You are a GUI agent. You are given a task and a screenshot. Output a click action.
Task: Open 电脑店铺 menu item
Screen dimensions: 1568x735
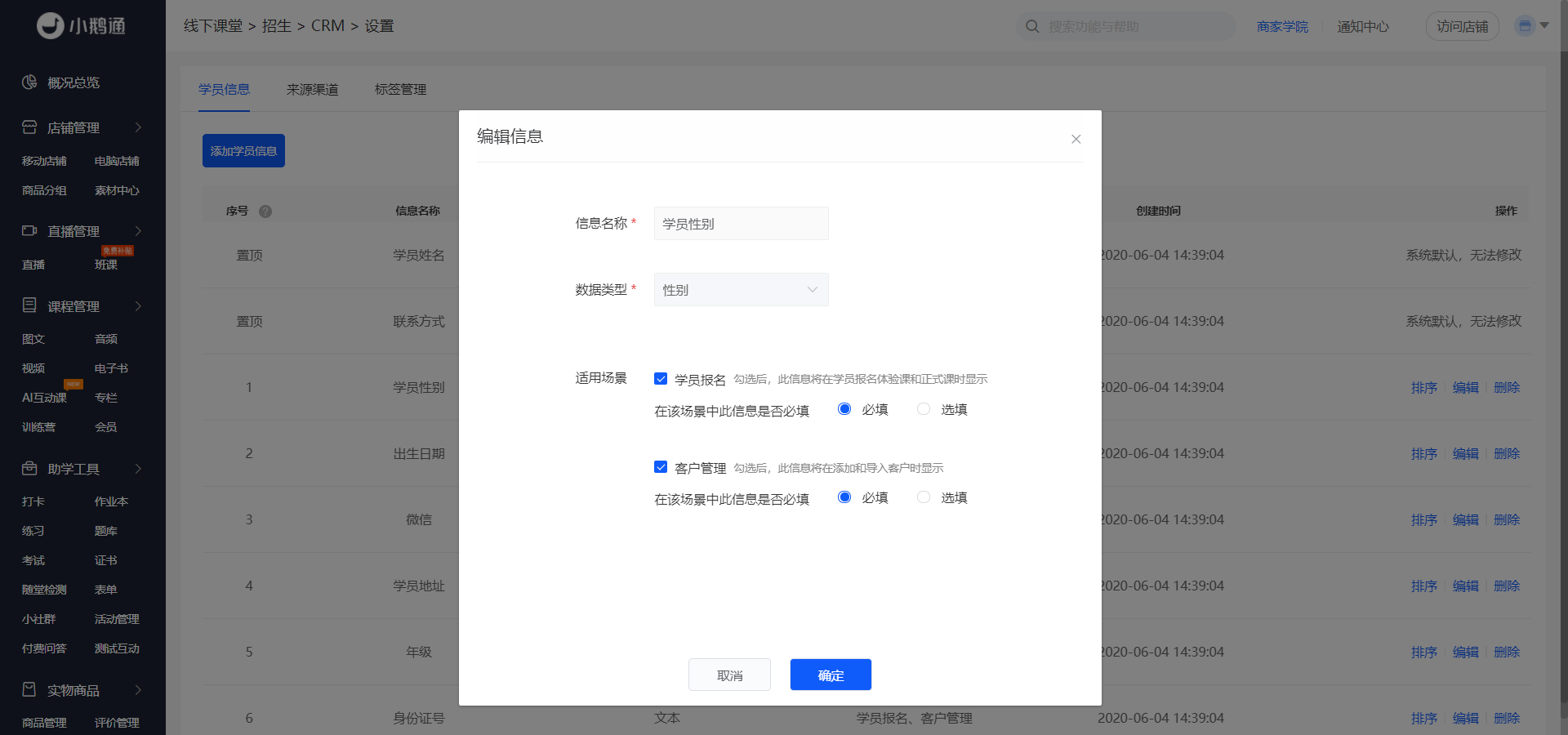(x=117, y=161)
